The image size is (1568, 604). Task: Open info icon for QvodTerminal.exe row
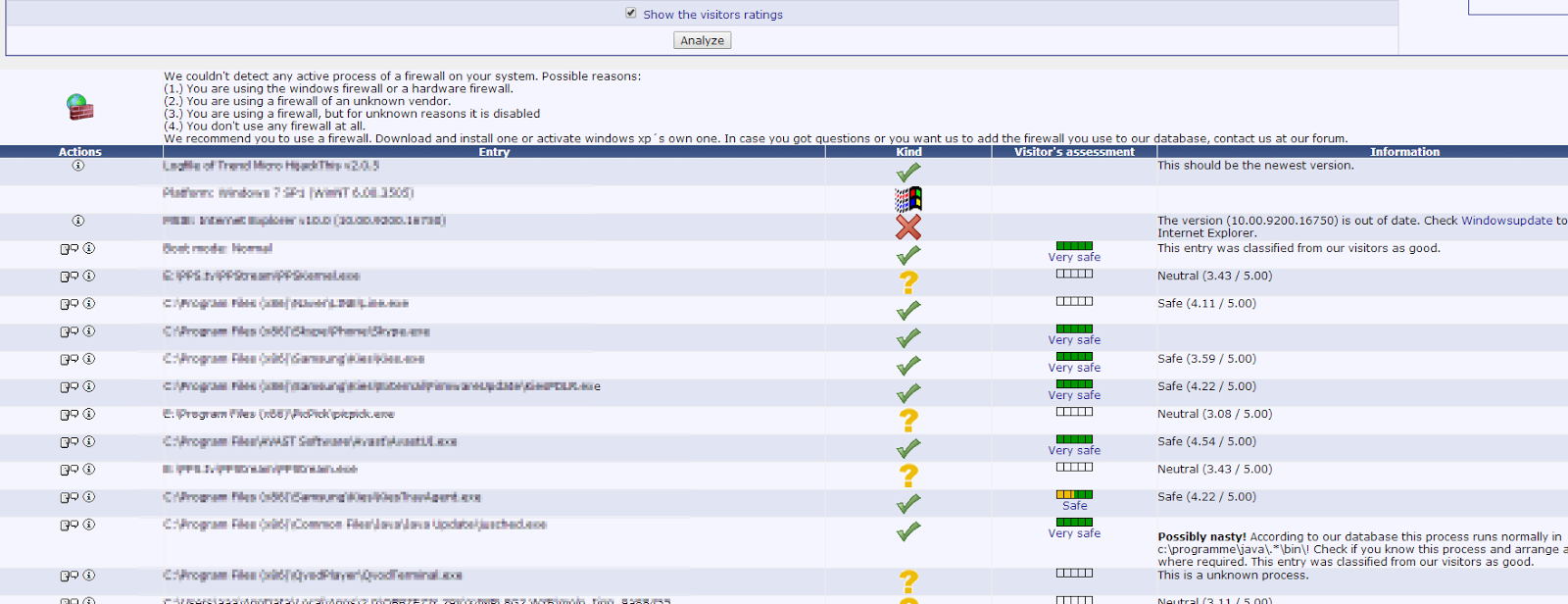tap(89, 577)
